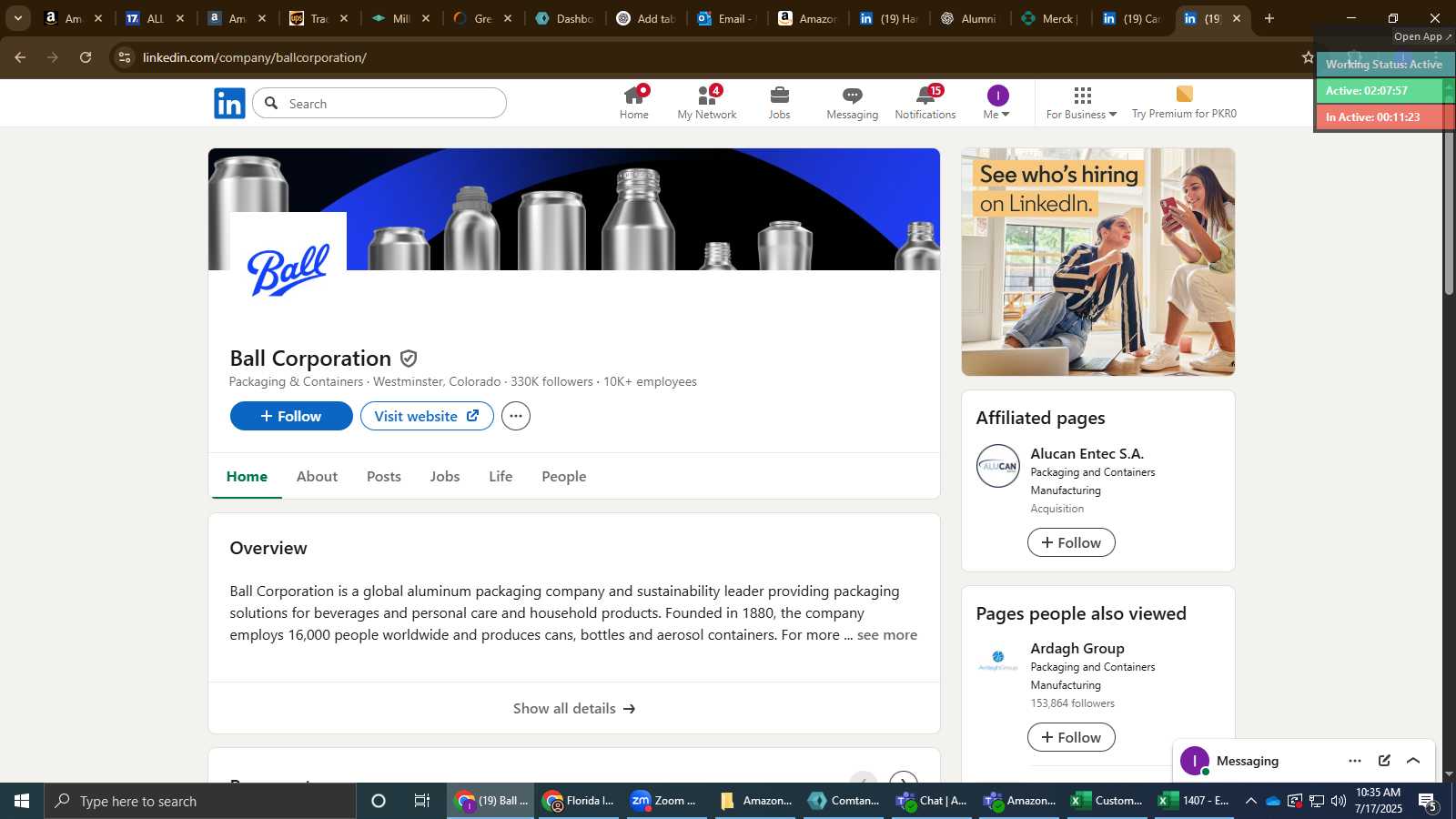Switch to the Email browser tab

click(x=726, y=18)
